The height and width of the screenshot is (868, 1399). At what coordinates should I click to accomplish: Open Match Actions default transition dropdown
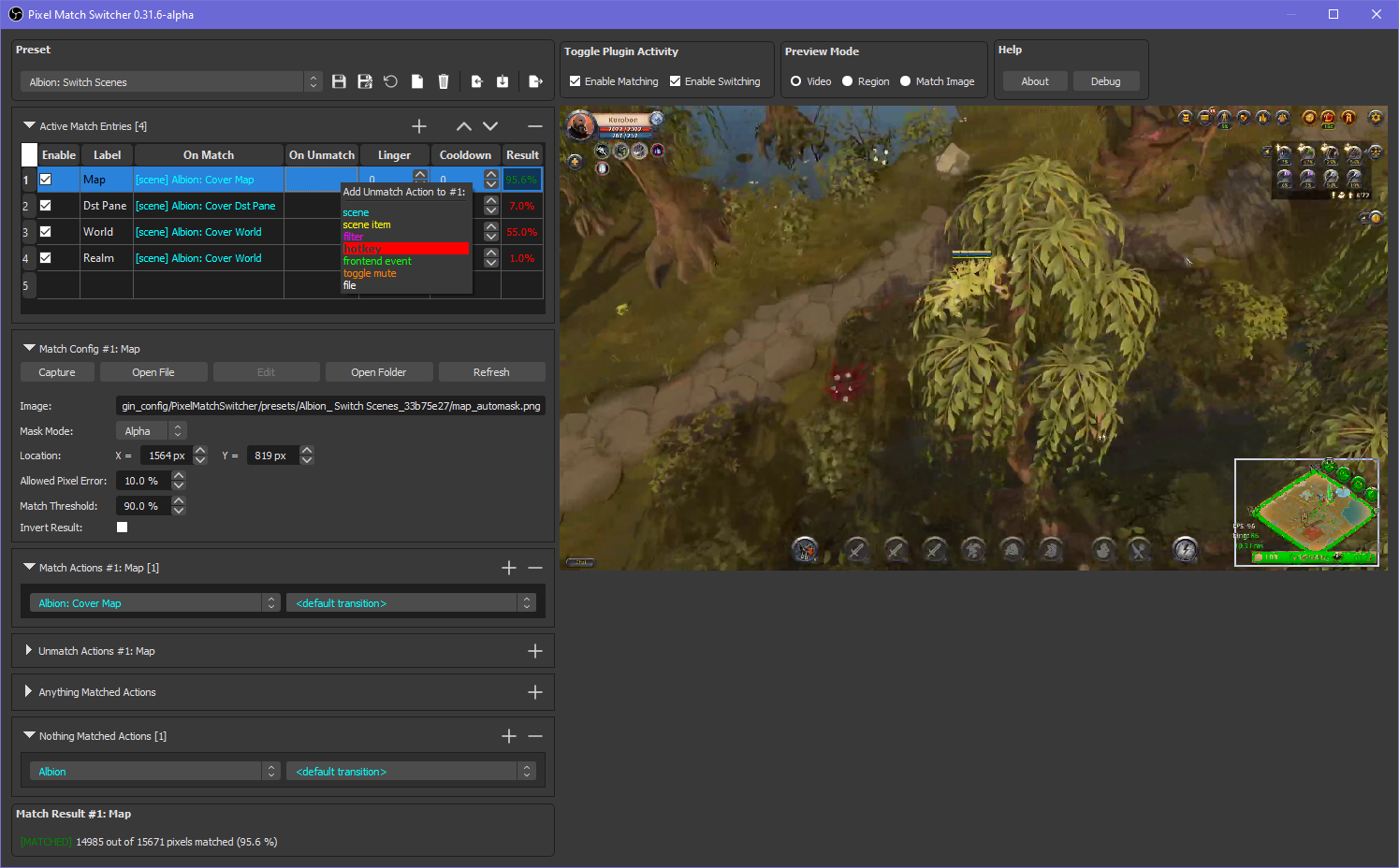tap(411, 603)
